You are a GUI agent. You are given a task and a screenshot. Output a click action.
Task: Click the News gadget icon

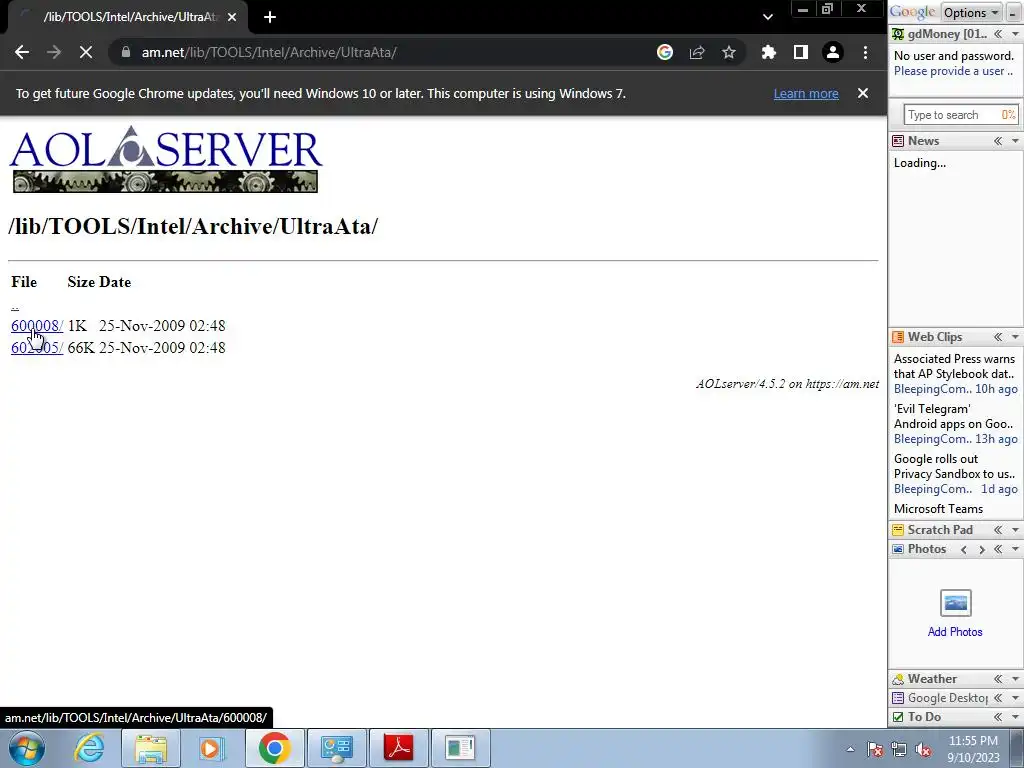pos(898,141)
